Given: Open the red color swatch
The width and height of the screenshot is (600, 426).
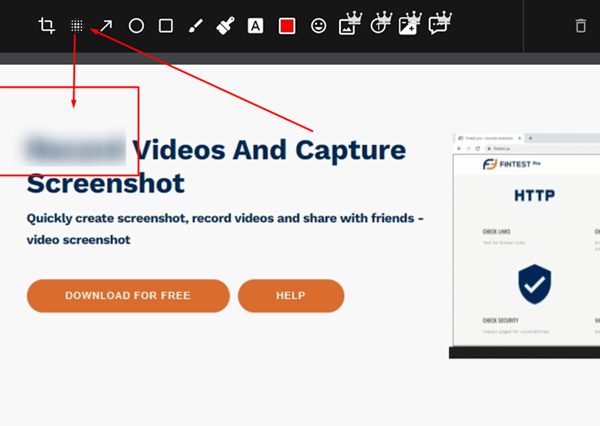Looking at the screenshot, I should tap(287, 26).
